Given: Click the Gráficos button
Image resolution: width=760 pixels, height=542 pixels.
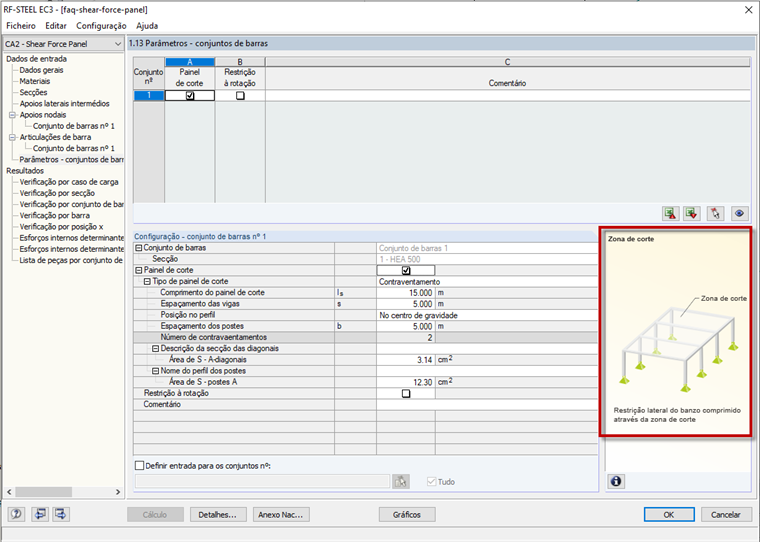Looking at the screenshot, I should (407, 514).
